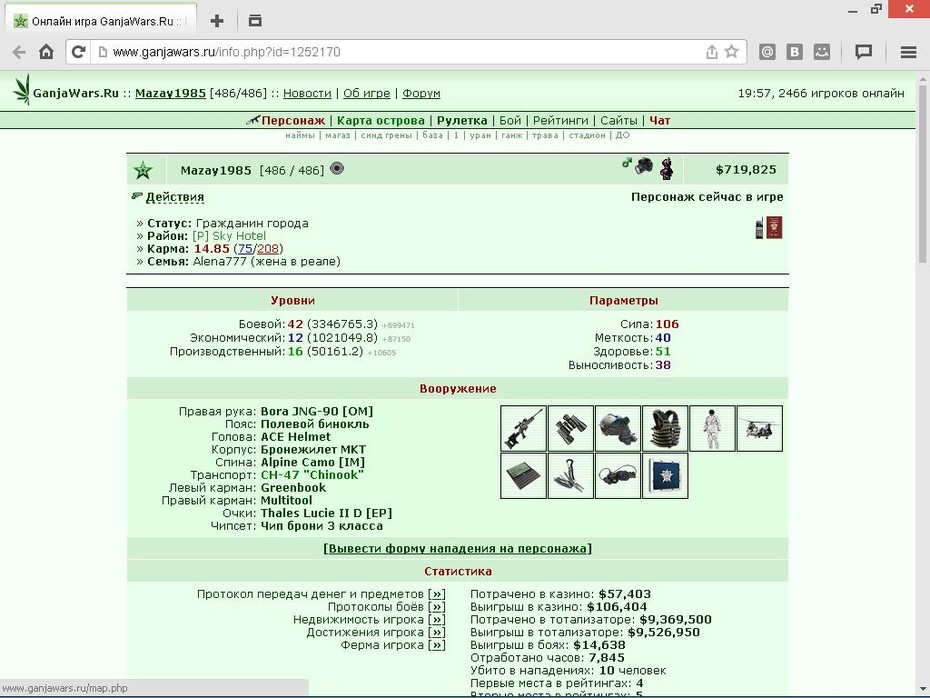Open Недвижимость игрока arrow link
Screen dimensions: 930x698
click(x=437, y=620)
